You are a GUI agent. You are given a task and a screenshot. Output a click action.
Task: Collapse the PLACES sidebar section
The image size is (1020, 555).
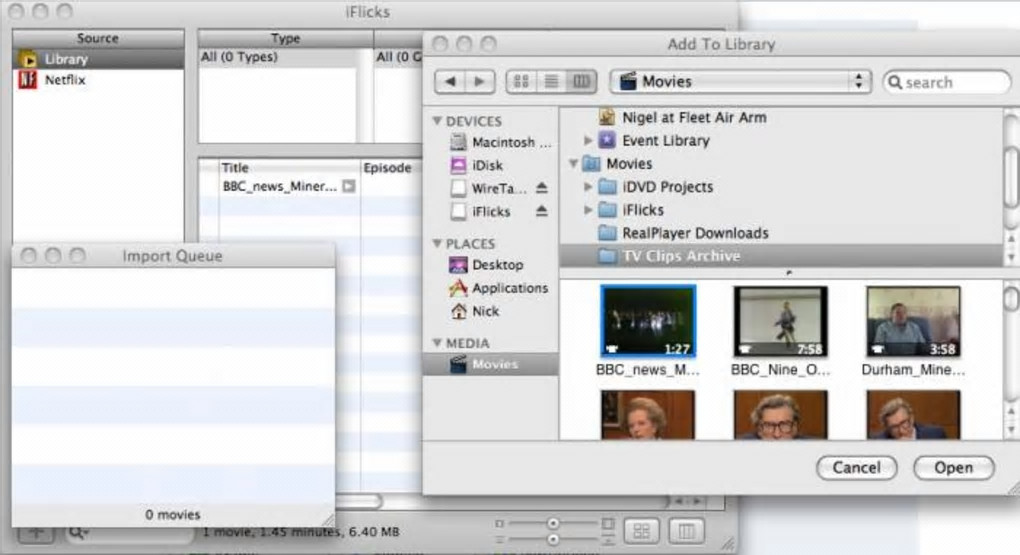point(437,243)
